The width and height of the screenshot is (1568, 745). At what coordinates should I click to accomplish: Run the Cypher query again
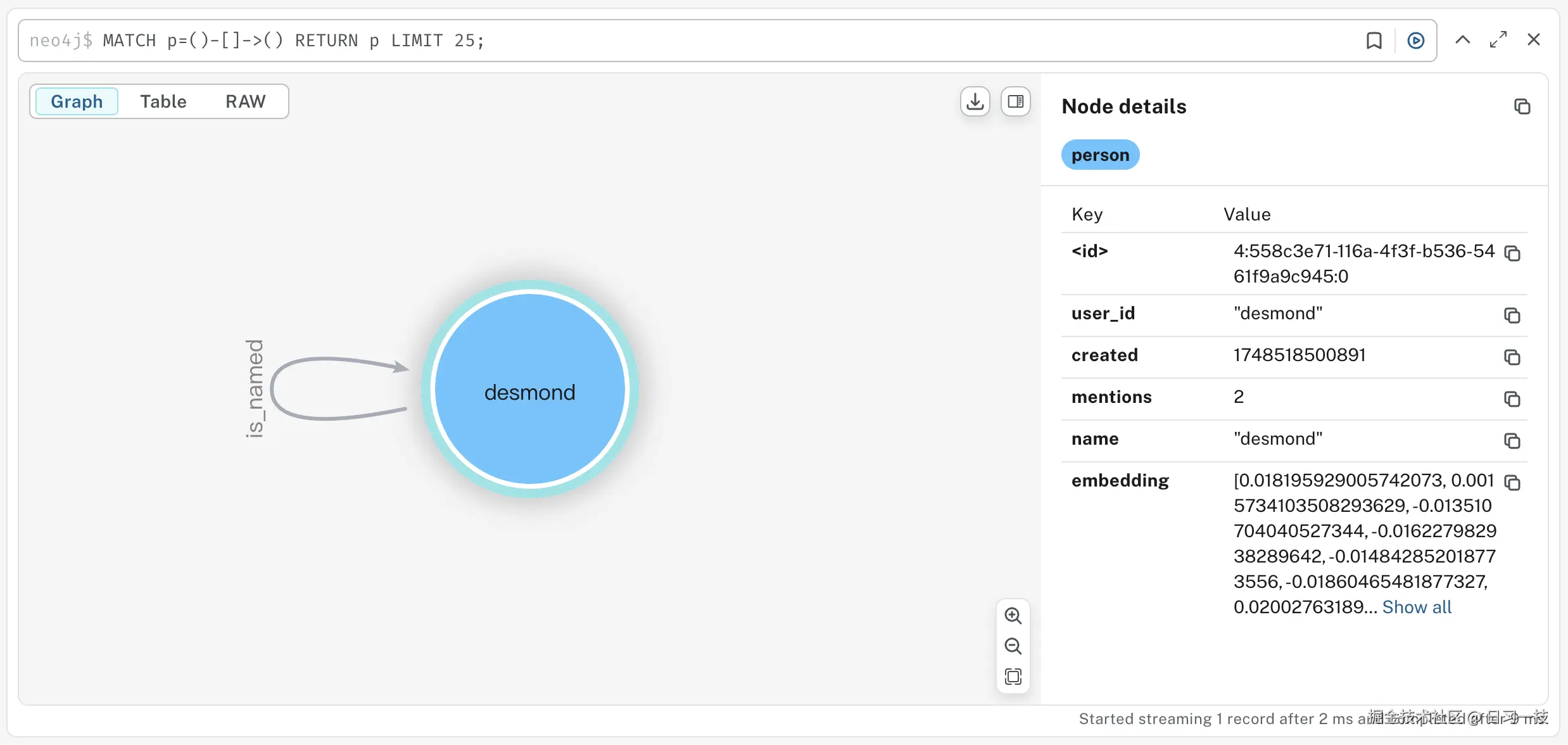pos(1415,40)
